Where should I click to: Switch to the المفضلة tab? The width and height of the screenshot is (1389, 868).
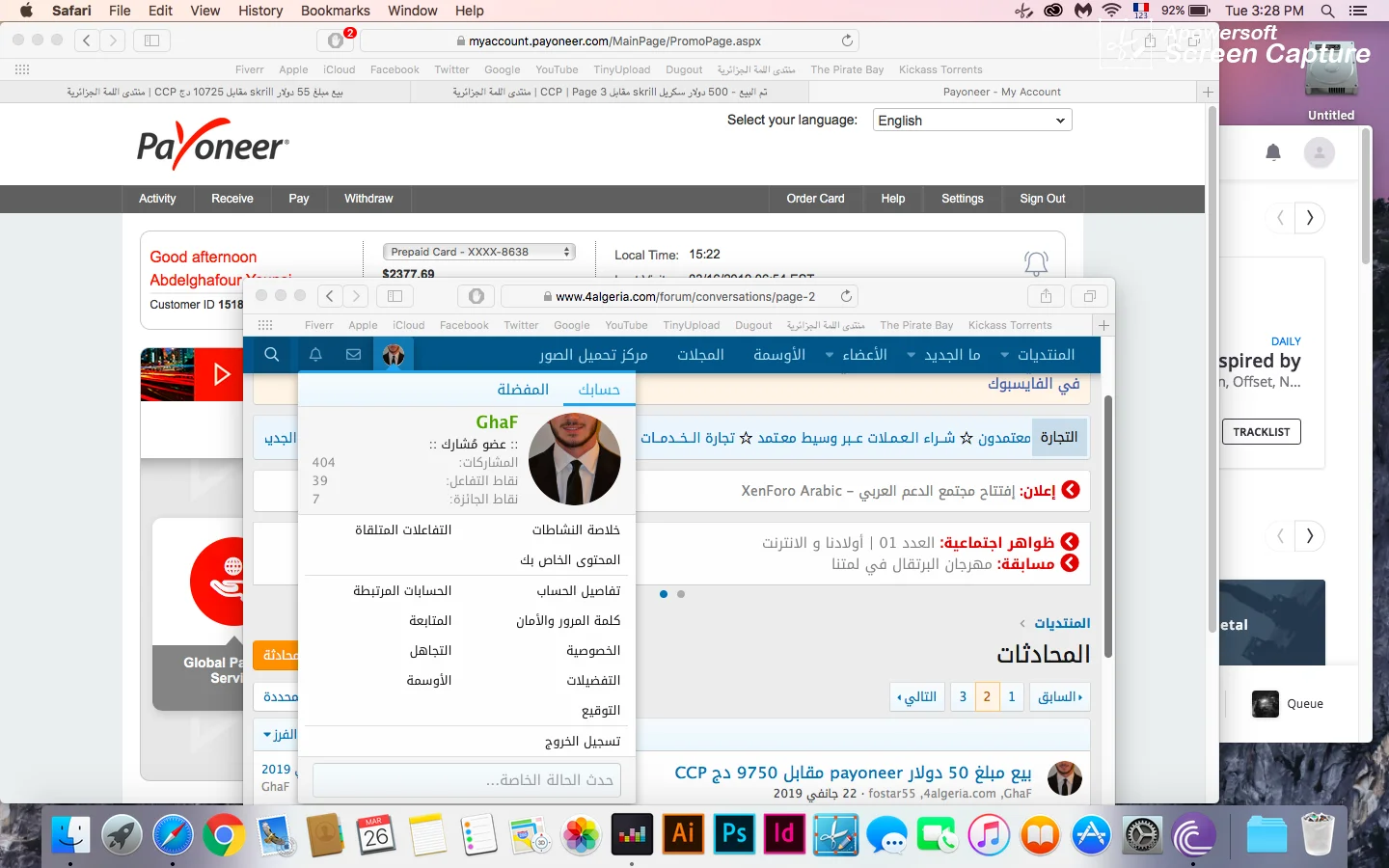point(523,389)
